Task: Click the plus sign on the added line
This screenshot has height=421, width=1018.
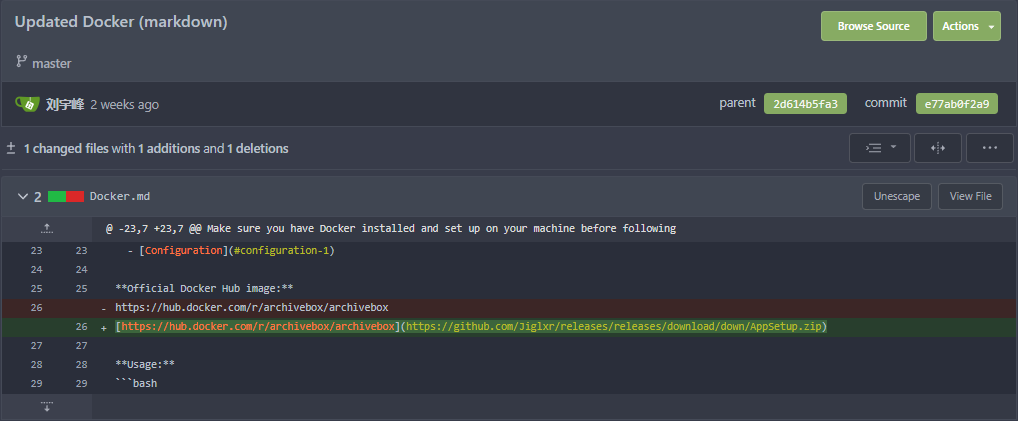Action: point(104,328)
